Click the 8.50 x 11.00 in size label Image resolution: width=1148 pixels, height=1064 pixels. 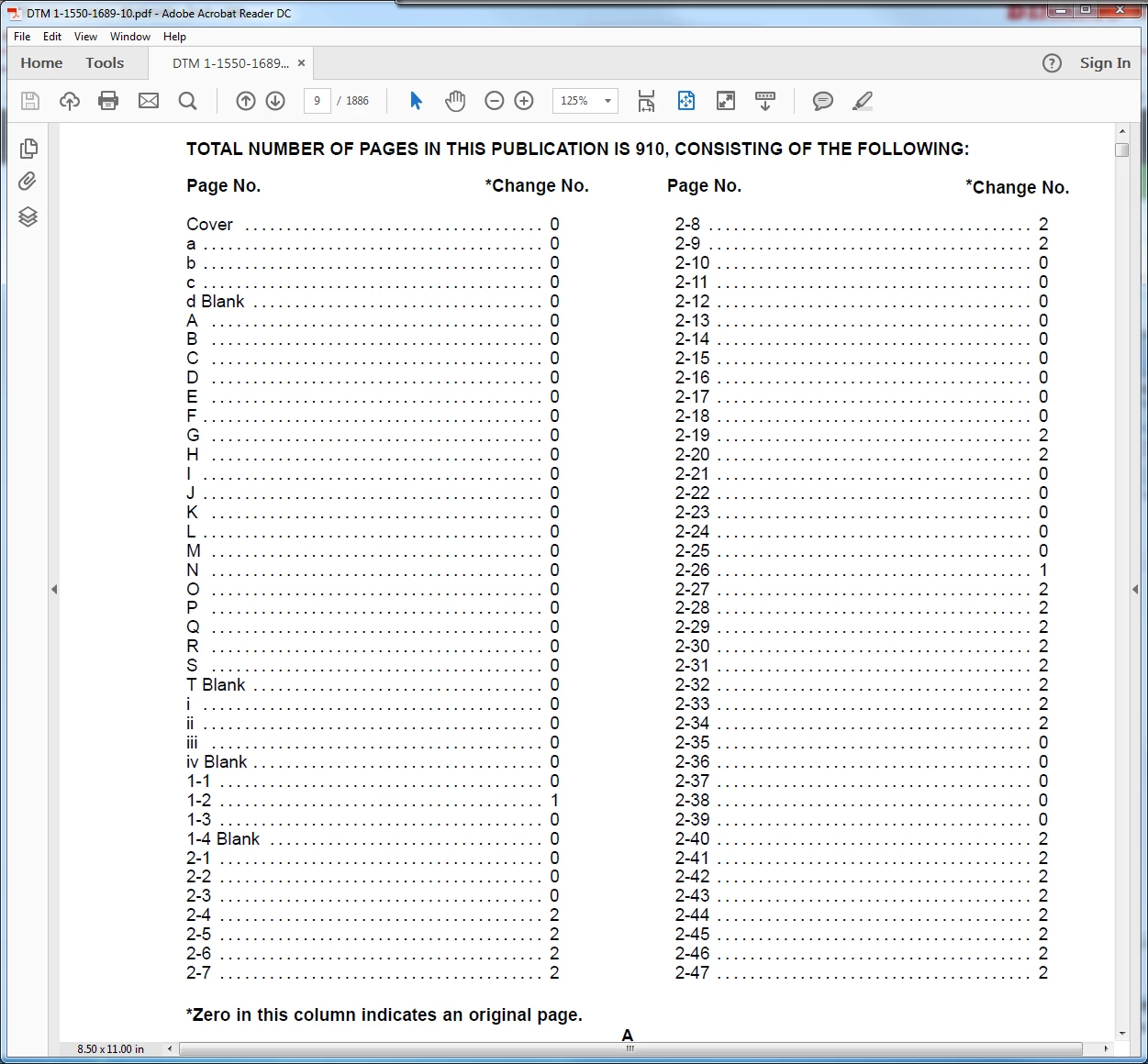[x=110, y=1049]
